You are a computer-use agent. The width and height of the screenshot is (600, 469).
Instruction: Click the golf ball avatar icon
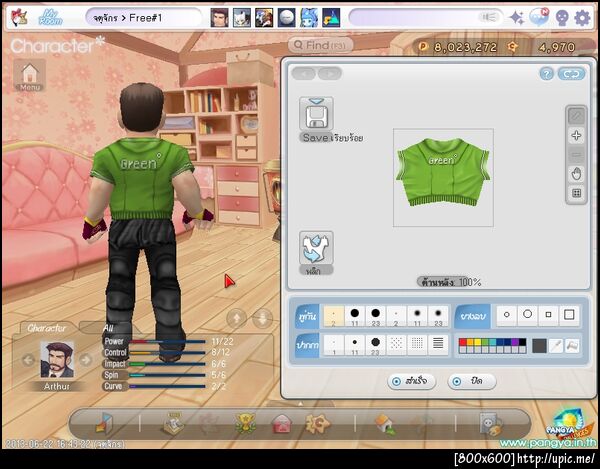click(286, 18)
